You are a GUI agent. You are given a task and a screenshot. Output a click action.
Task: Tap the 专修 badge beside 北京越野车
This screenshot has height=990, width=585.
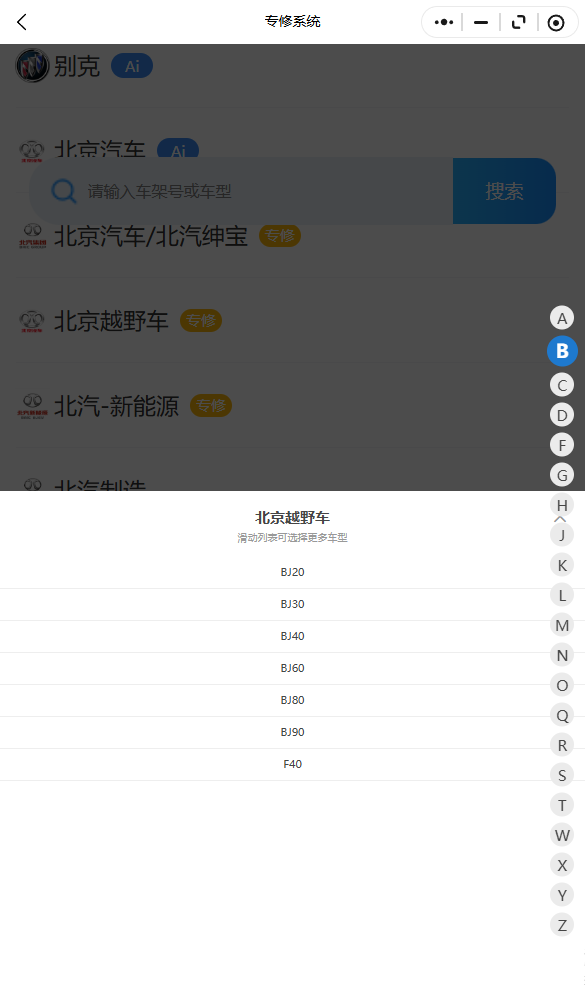[201, 320]
